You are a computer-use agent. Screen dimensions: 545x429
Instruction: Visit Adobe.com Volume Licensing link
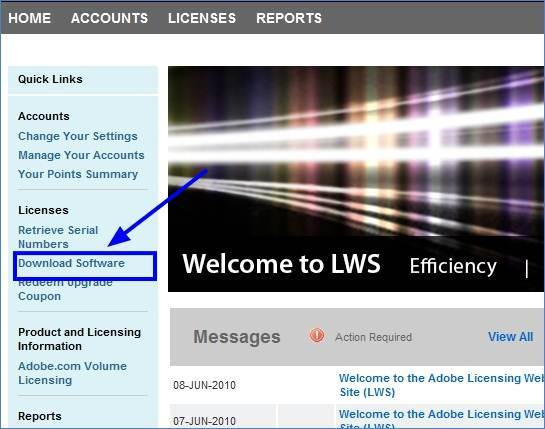coord(72,373)
